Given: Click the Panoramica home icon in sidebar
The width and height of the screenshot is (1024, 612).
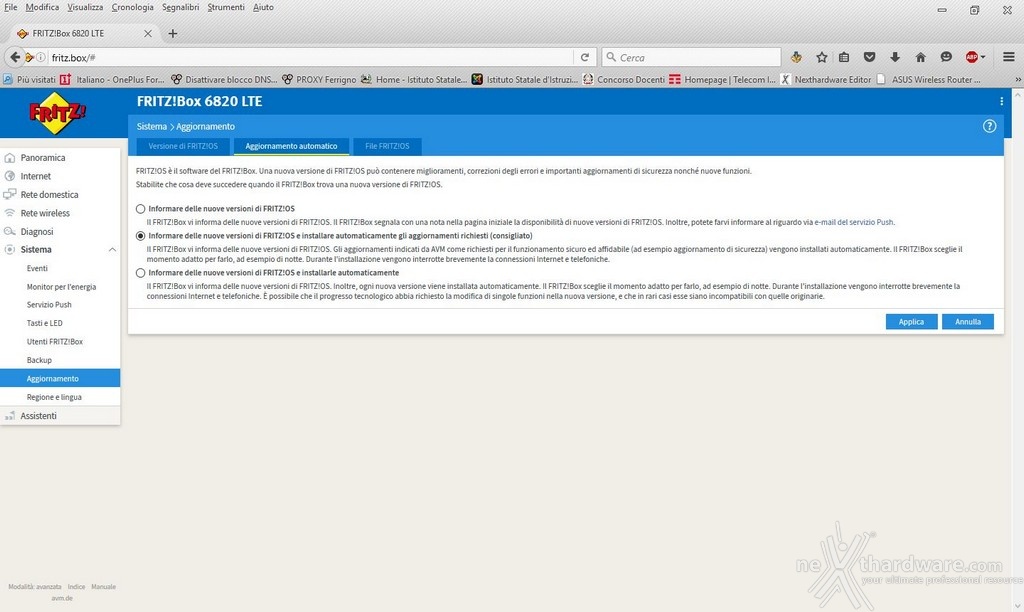Looking at the screenshot, I should click(x=10, y=157).
